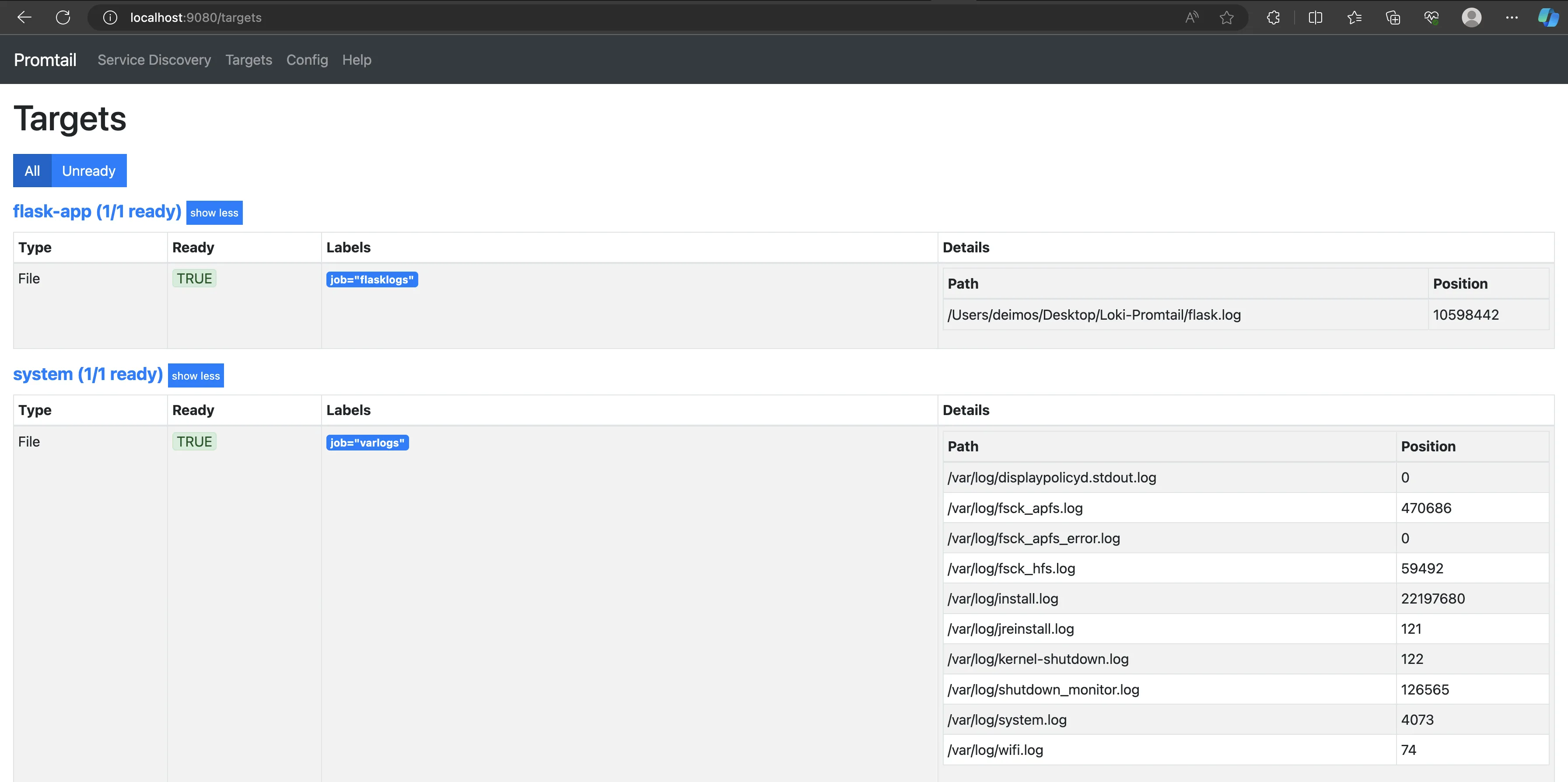Click the flask-app (1/1 ready) heading link
The width and height of the screenshot is (1568, 782).
point(97,211)
